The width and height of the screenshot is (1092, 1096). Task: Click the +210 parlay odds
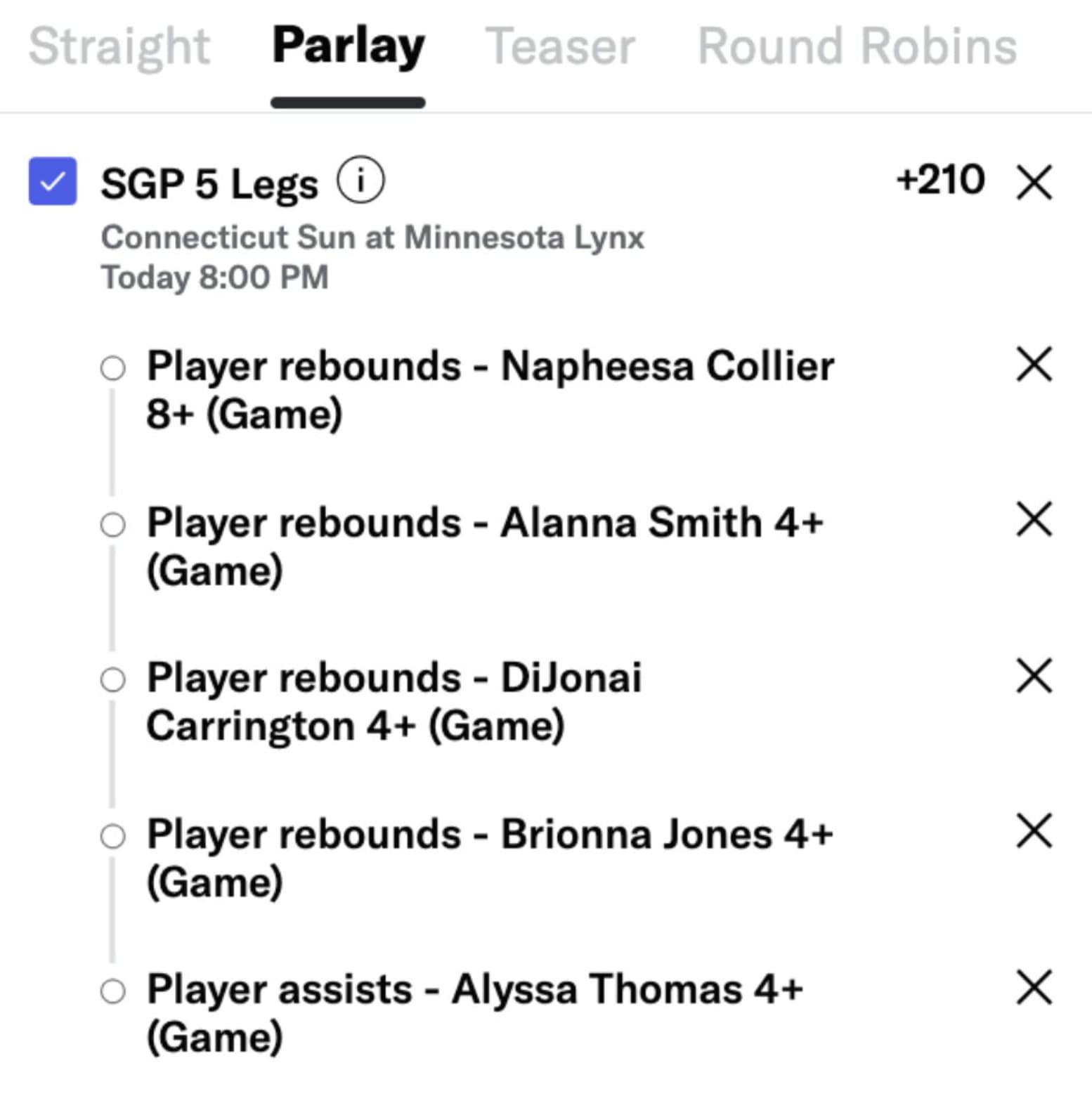click(940, 180)
